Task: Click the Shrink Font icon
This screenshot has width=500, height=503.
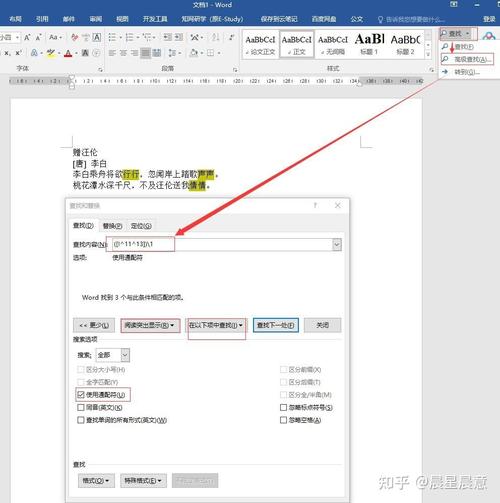Action: tap(39, 37)
